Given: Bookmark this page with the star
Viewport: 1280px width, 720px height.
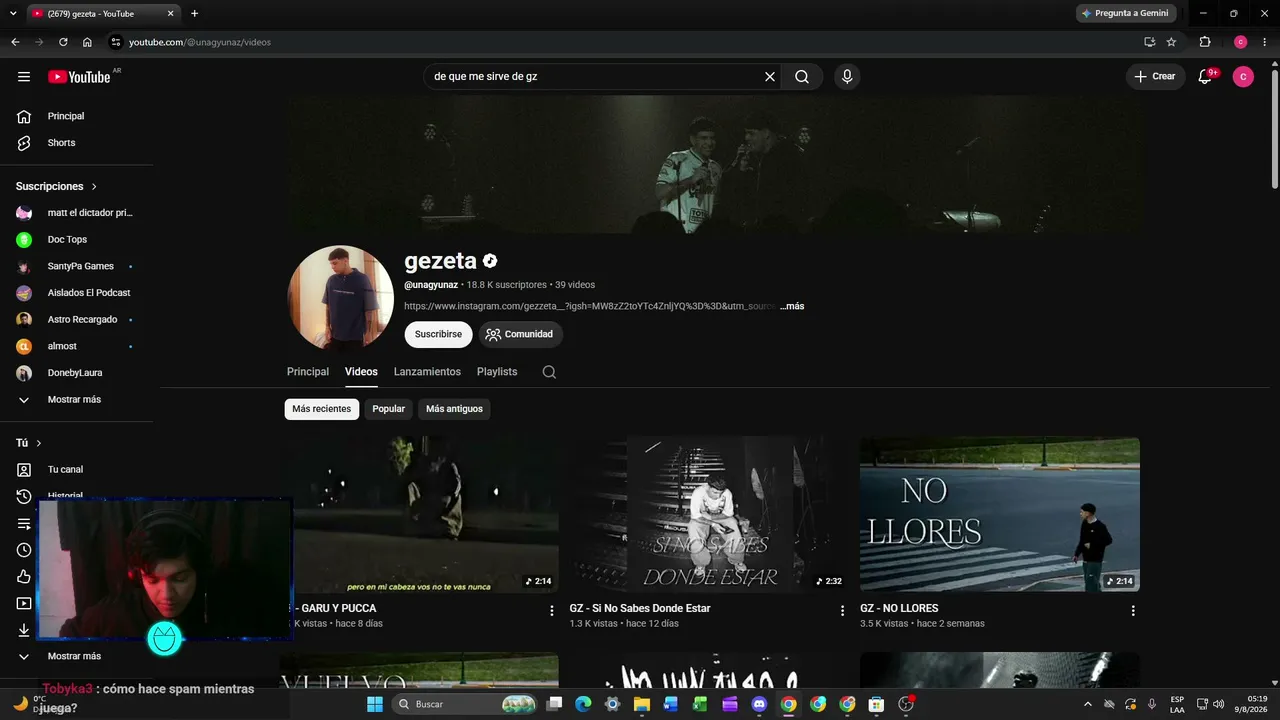Looking at the screenshot, I should click(x=1171, y=42).
